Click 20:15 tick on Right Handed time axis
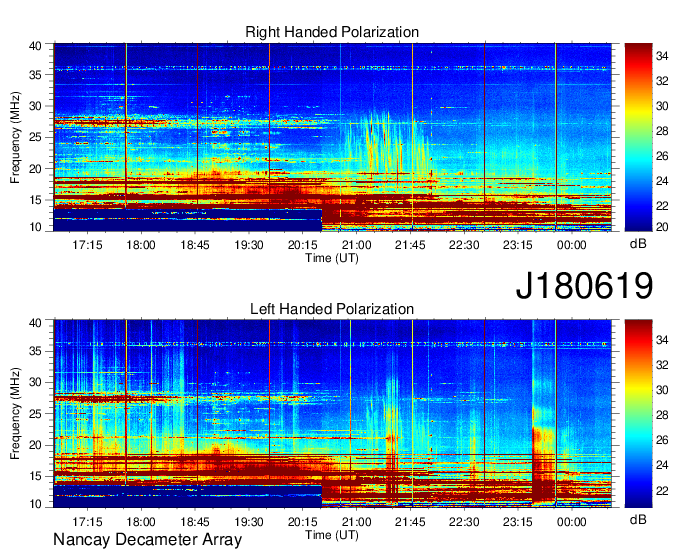680x552 pixels. [x=303, y=245]
